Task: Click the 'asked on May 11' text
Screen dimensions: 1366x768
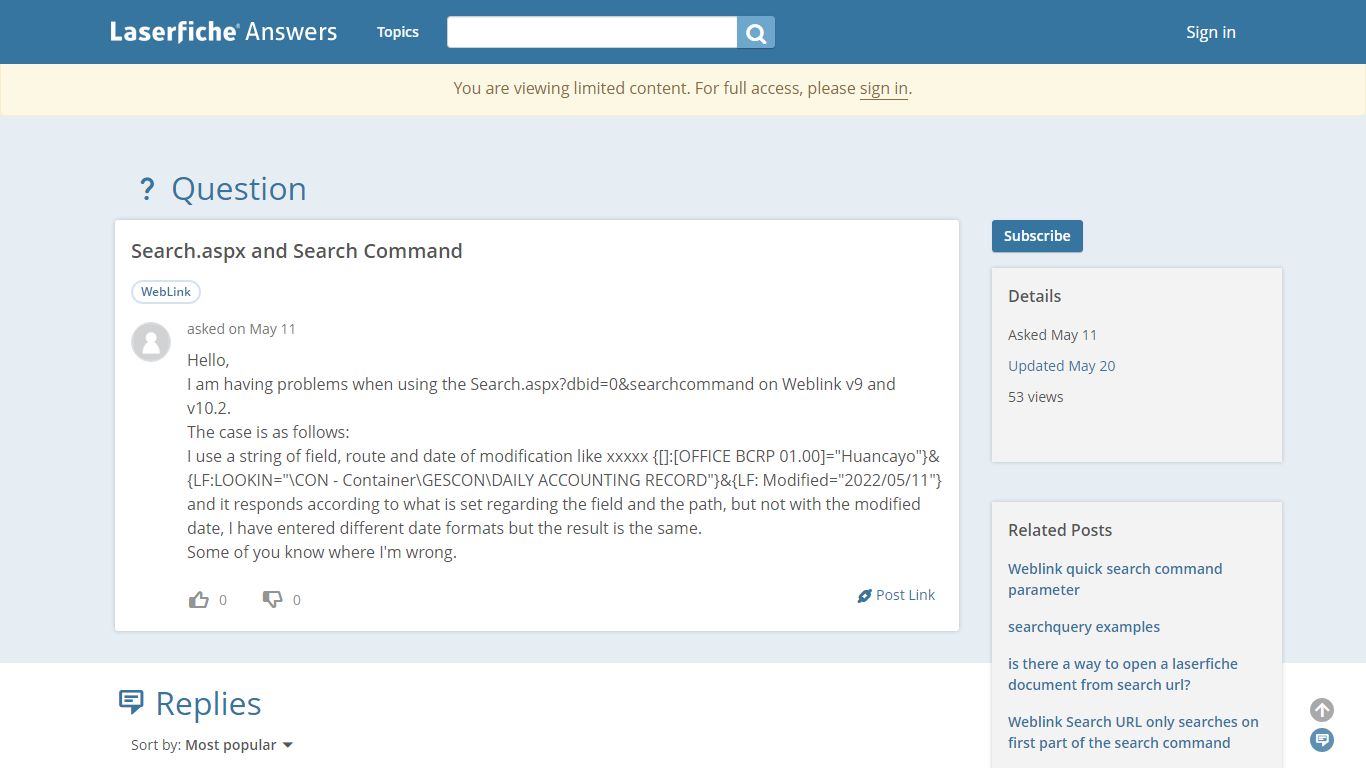Action: coord(241,329)
